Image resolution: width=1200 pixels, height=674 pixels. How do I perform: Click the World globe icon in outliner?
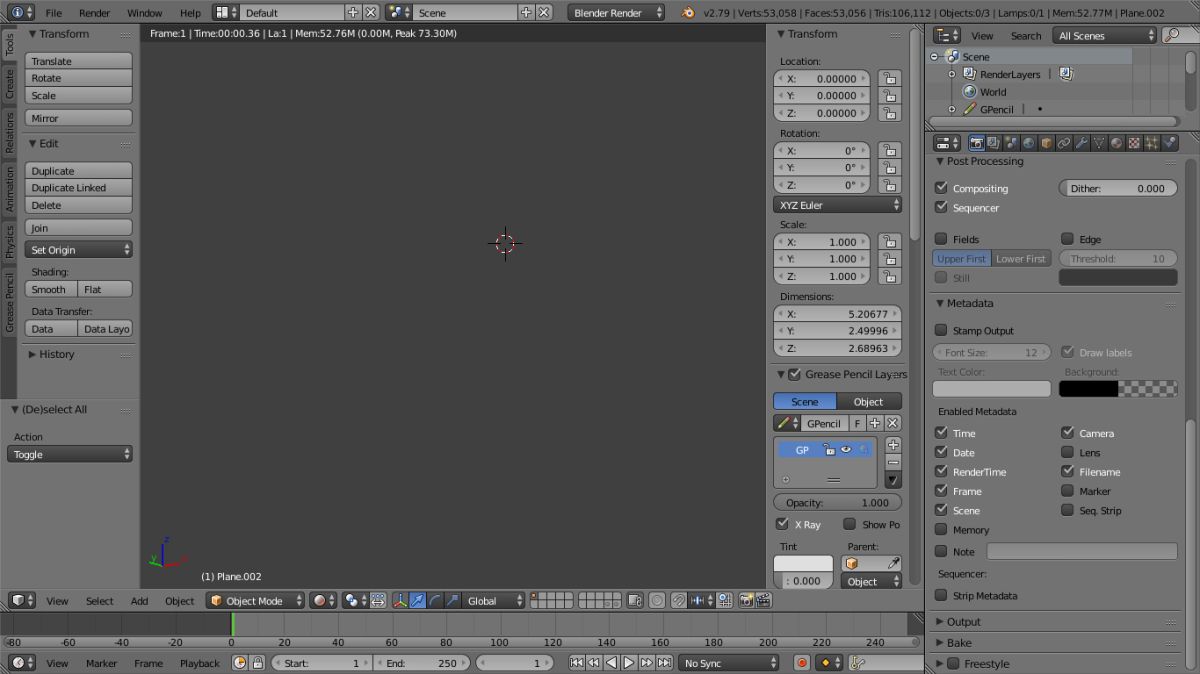pos(970,92)
